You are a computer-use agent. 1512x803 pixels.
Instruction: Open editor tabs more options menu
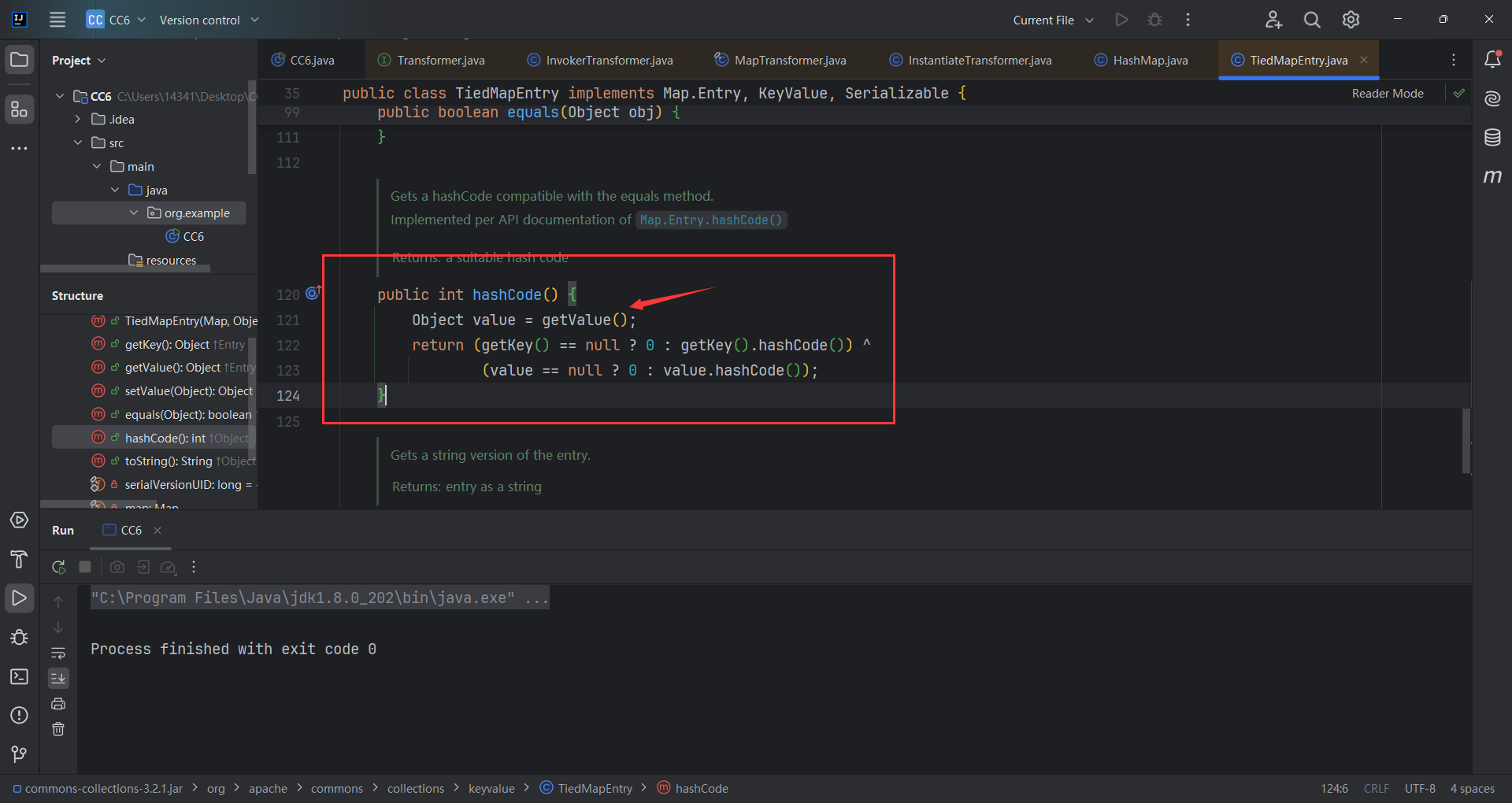point(1454,60)
